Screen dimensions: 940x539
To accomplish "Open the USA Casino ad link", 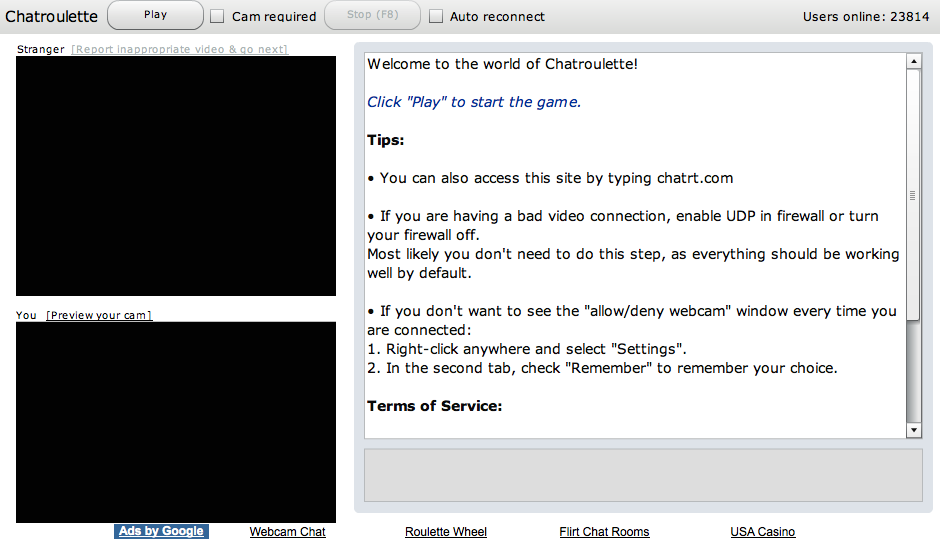I will [x=763, y=532].
